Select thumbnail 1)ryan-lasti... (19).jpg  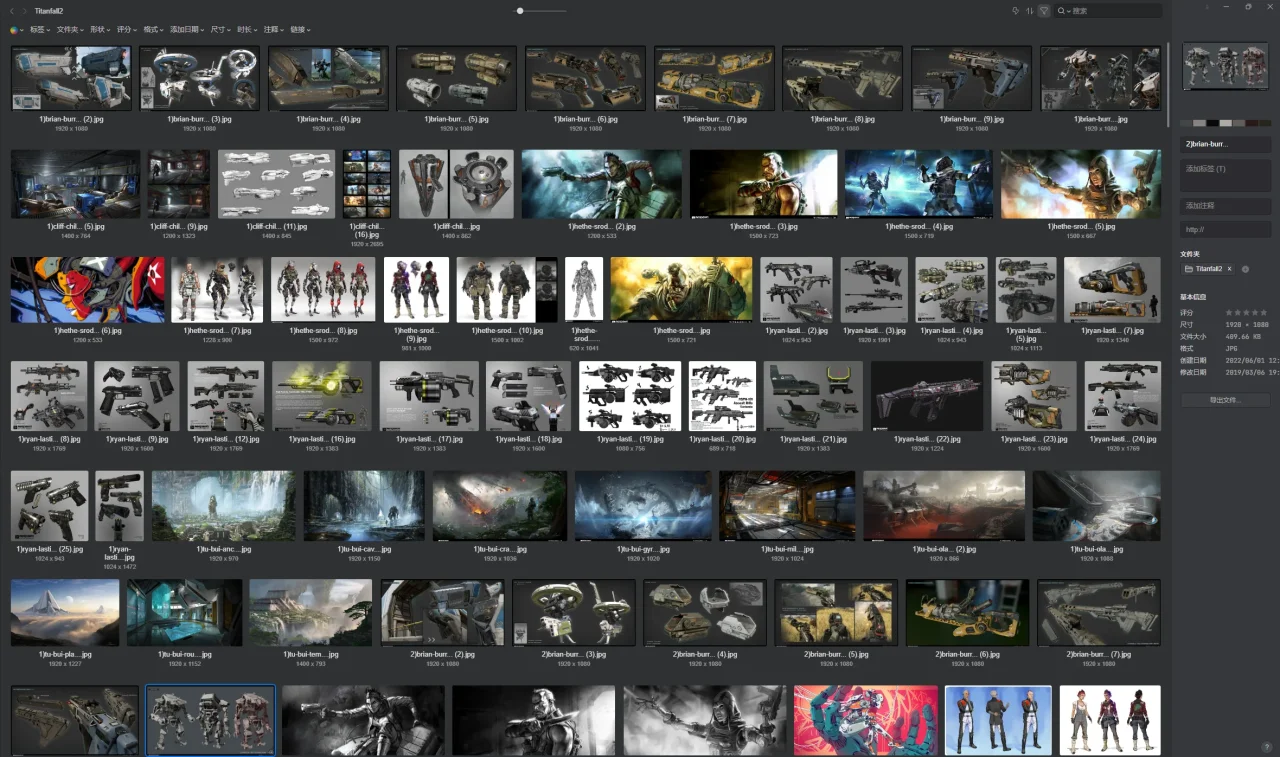630,396
